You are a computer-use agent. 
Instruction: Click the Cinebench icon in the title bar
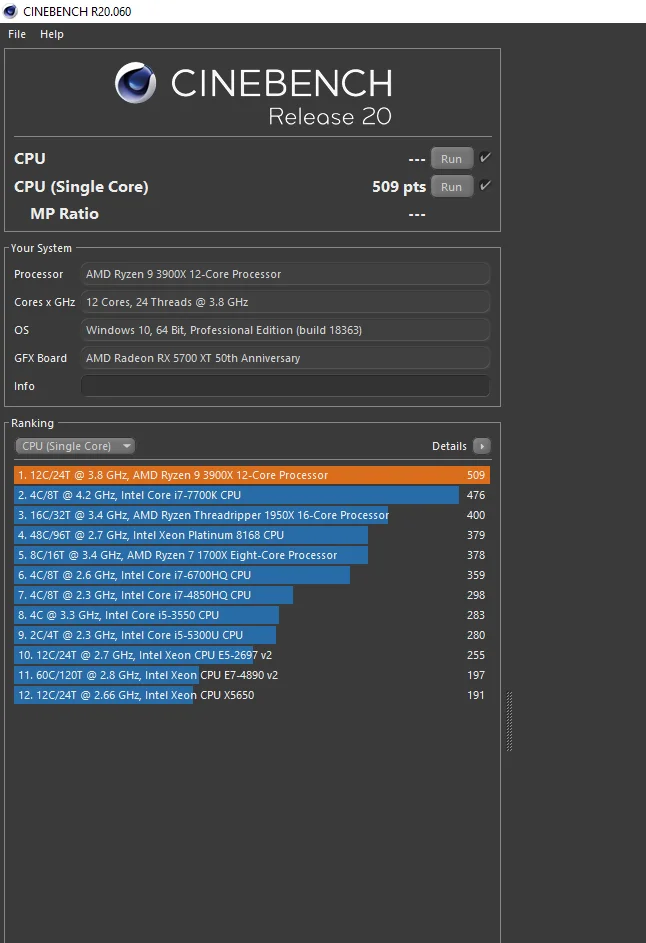point(10,11)
